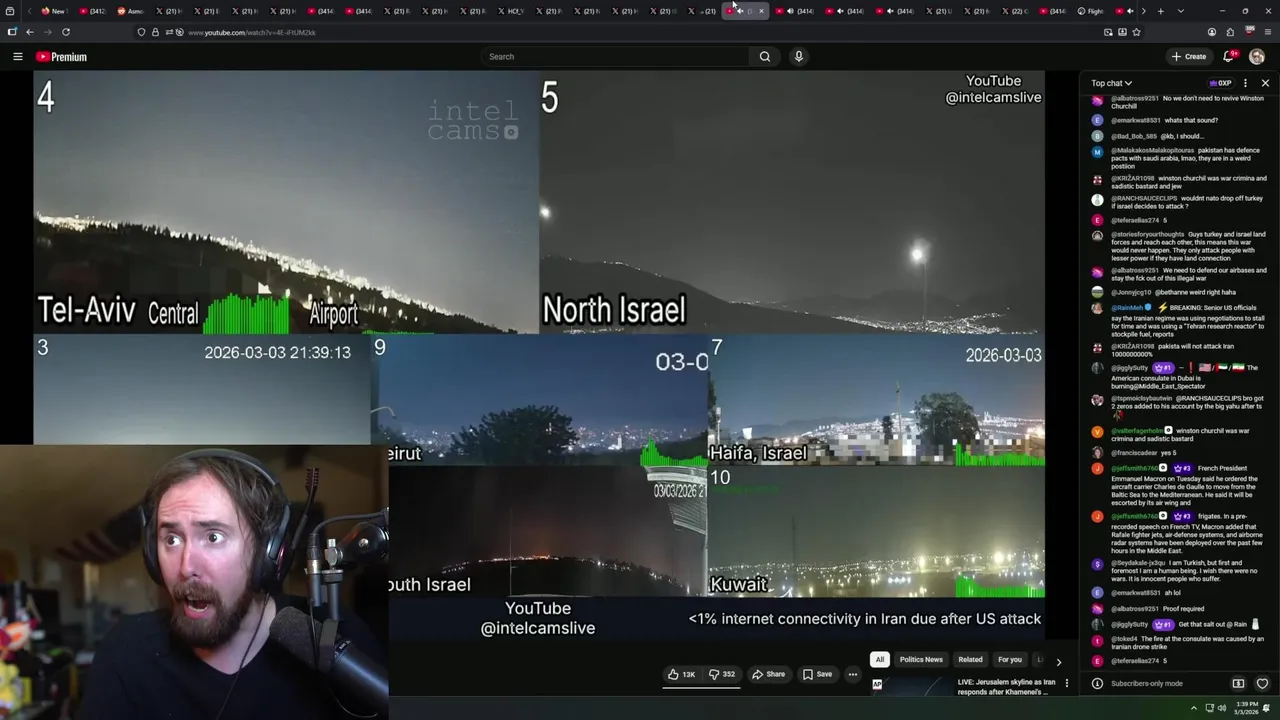
Task: Open Jerusalem skyline AP video thumbnail
Action: click(910, 687)
